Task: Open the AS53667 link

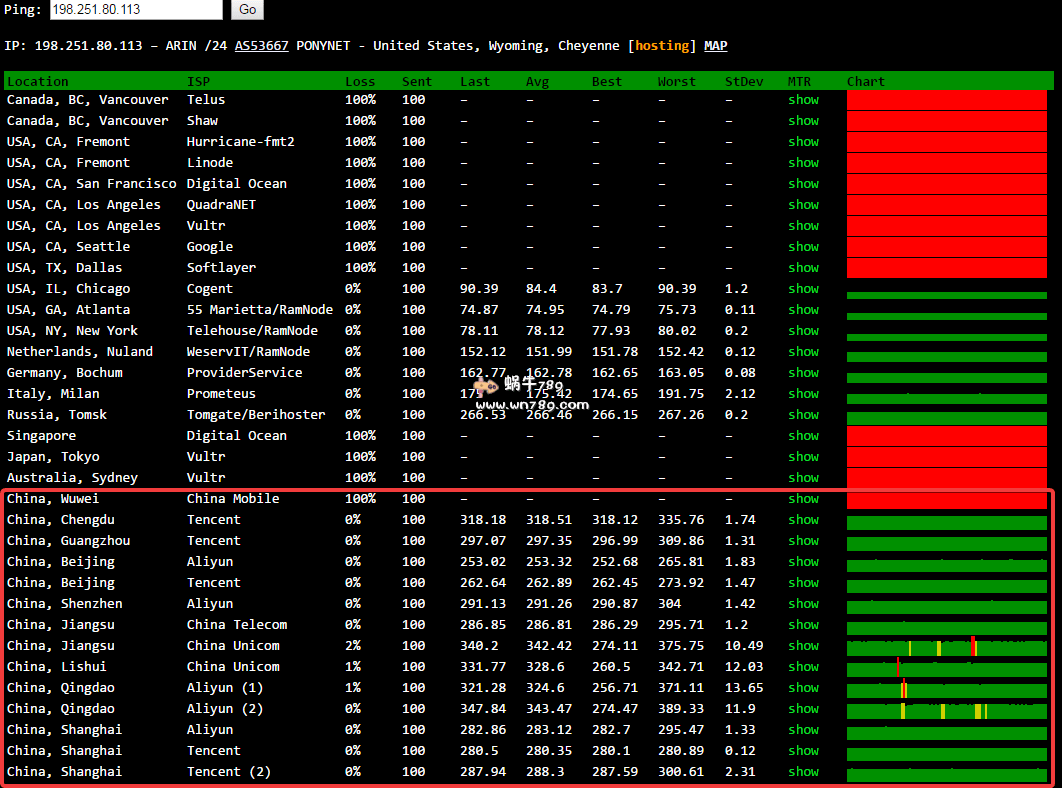Action: point(261,46)
